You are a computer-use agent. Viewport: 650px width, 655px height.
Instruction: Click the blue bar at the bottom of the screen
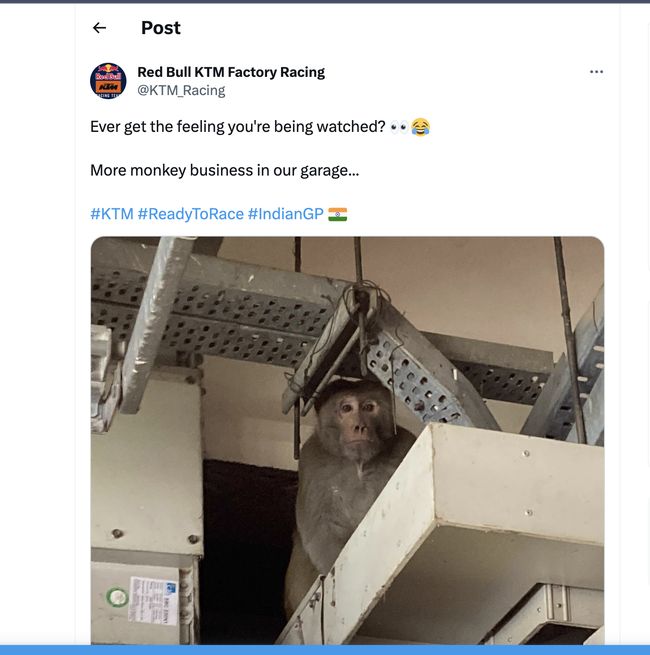click(325, 650)
